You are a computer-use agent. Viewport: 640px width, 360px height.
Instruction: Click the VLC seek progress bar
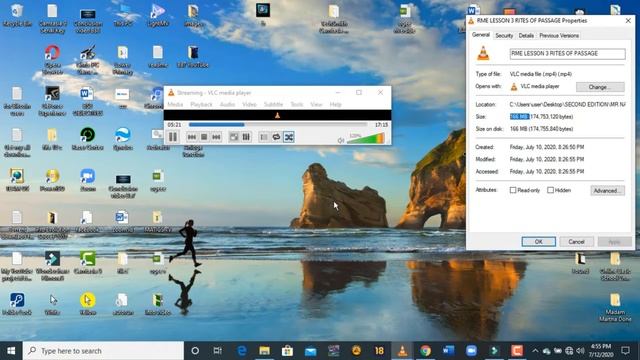278,124
